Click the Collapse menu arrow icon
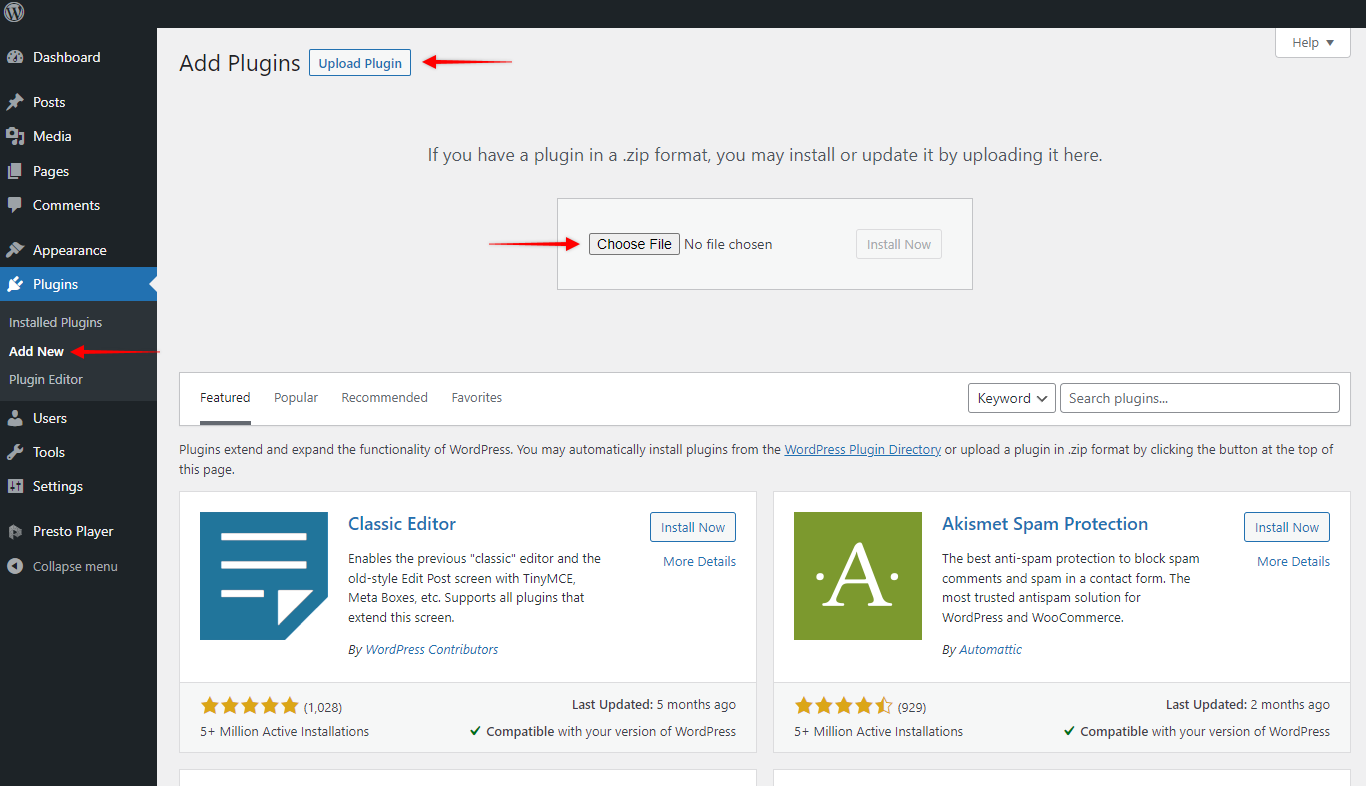This screenshot has height=786, width=1366. pyautogui.click(x=15, y=566)
